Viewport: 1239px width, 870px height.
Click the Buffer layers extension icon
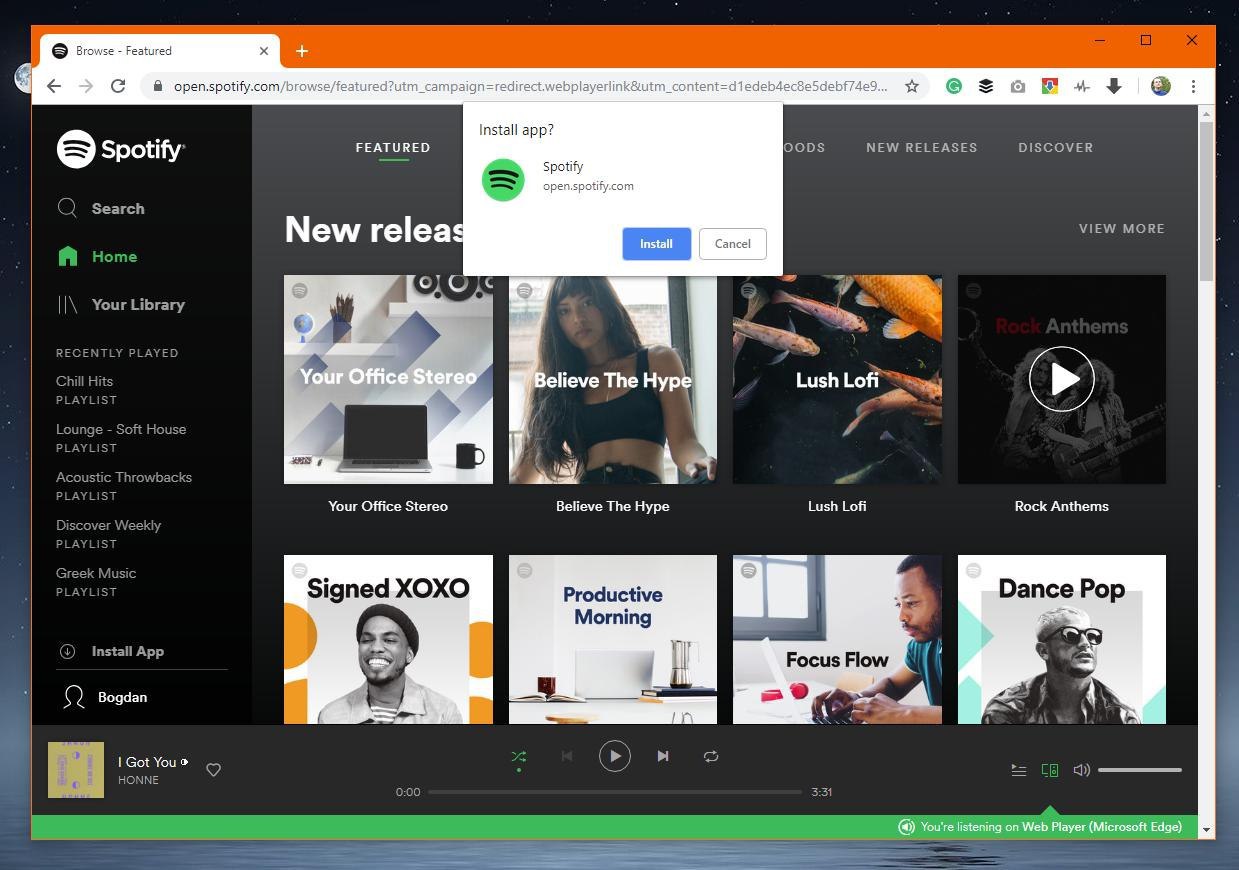pos(986,86)
